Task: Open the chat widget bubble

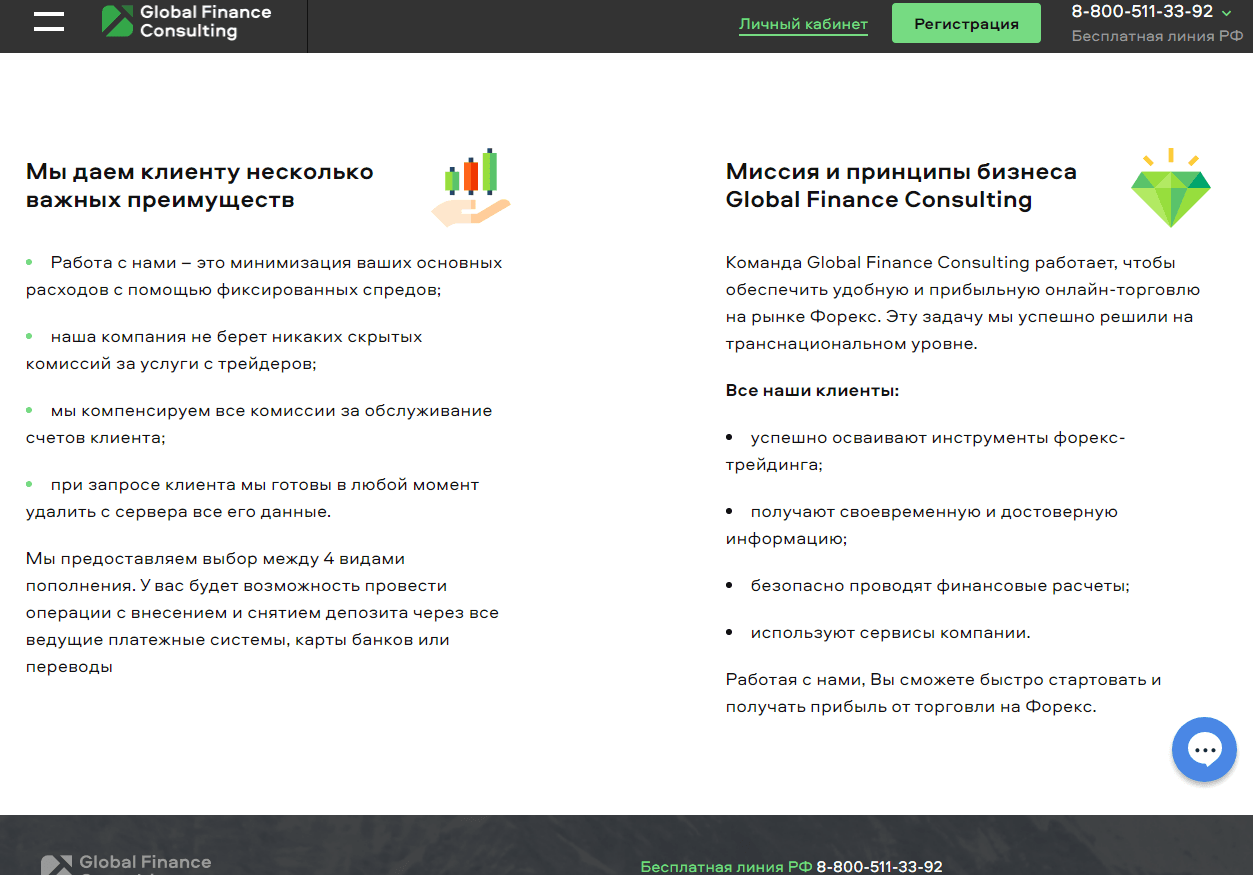Action: (1203, 749)
